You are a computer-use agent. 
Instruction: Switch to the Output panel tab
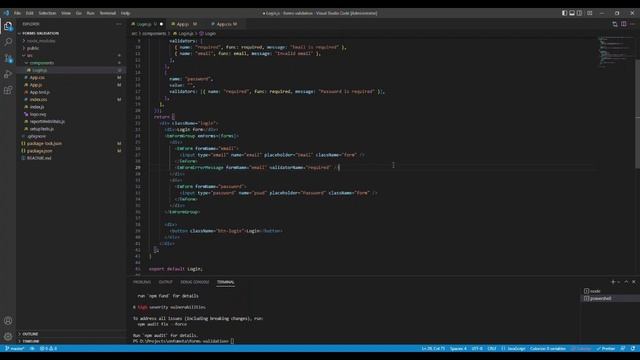165,282
